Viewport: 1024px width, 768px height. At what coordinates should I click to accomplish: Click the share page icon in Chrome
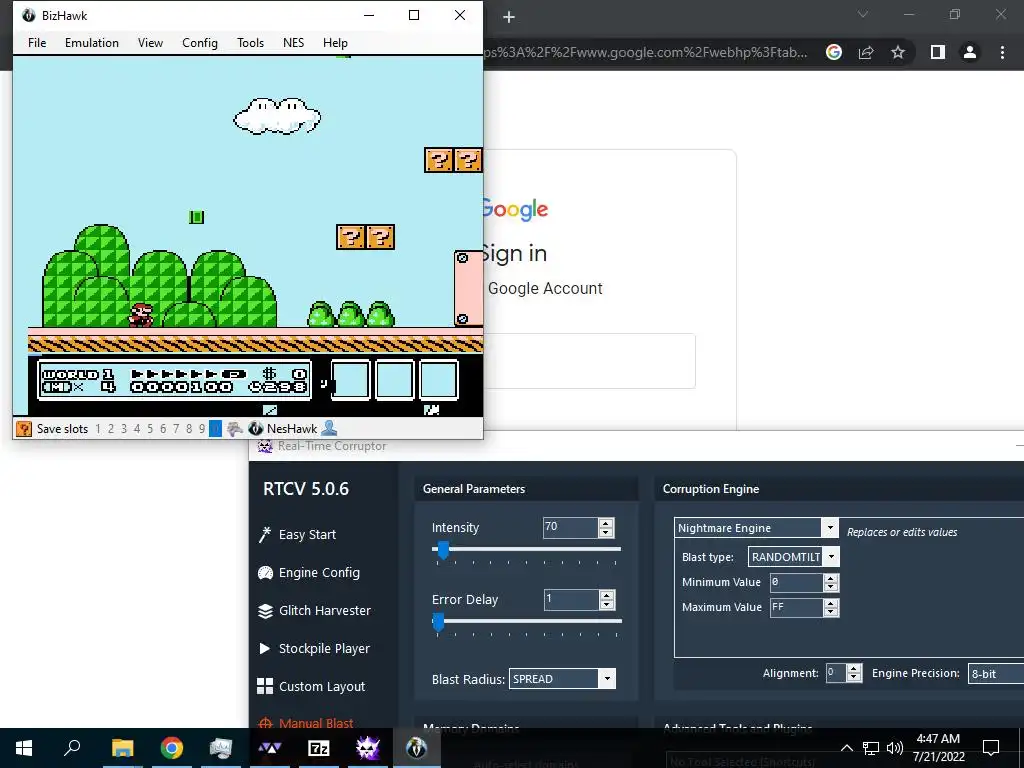pyautogui.click(x=866, y=52)
